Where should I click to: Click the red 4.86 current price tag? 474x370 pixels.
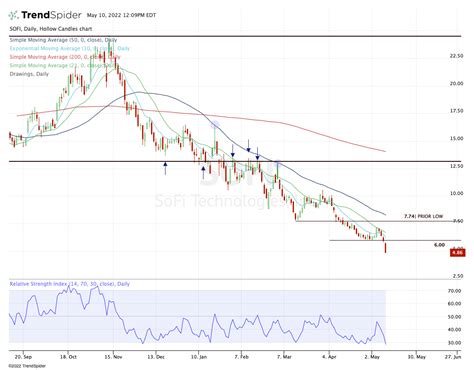[457, 253]
